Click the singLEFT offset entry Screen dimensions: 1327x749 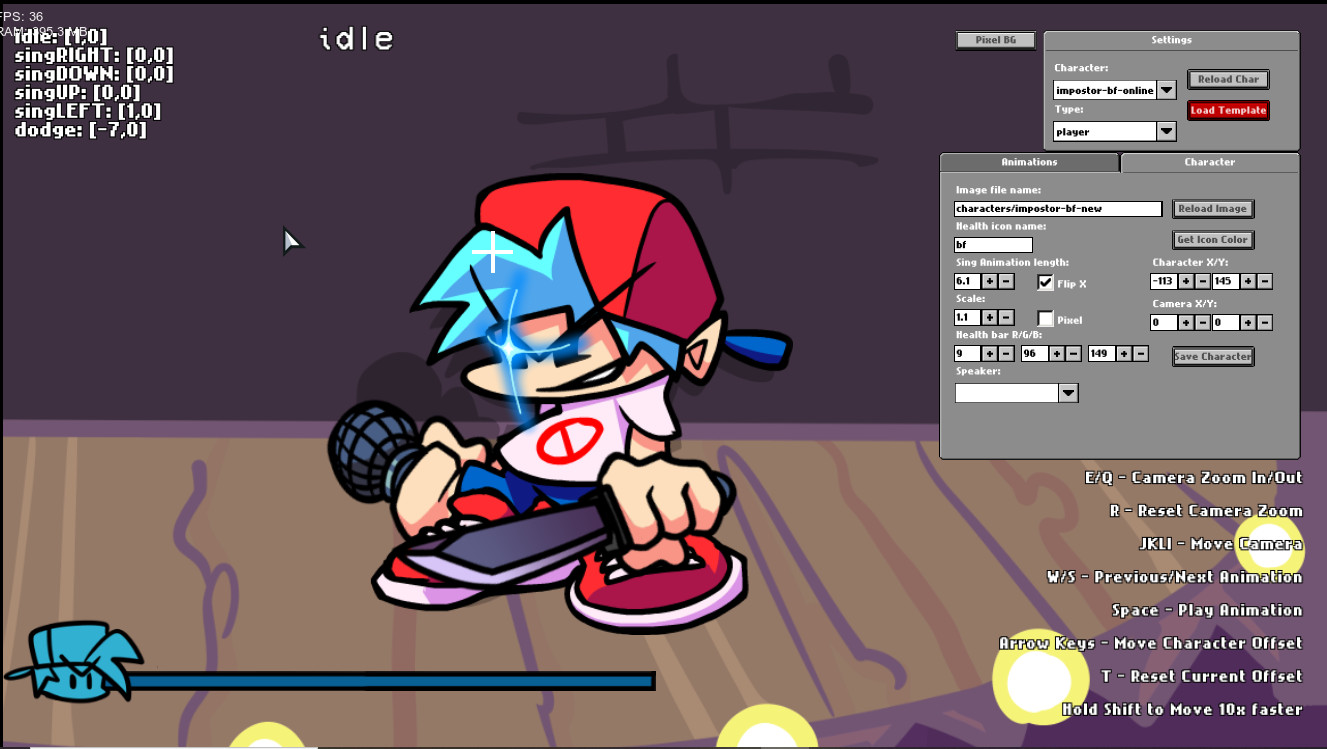click(x=88, y=111)
